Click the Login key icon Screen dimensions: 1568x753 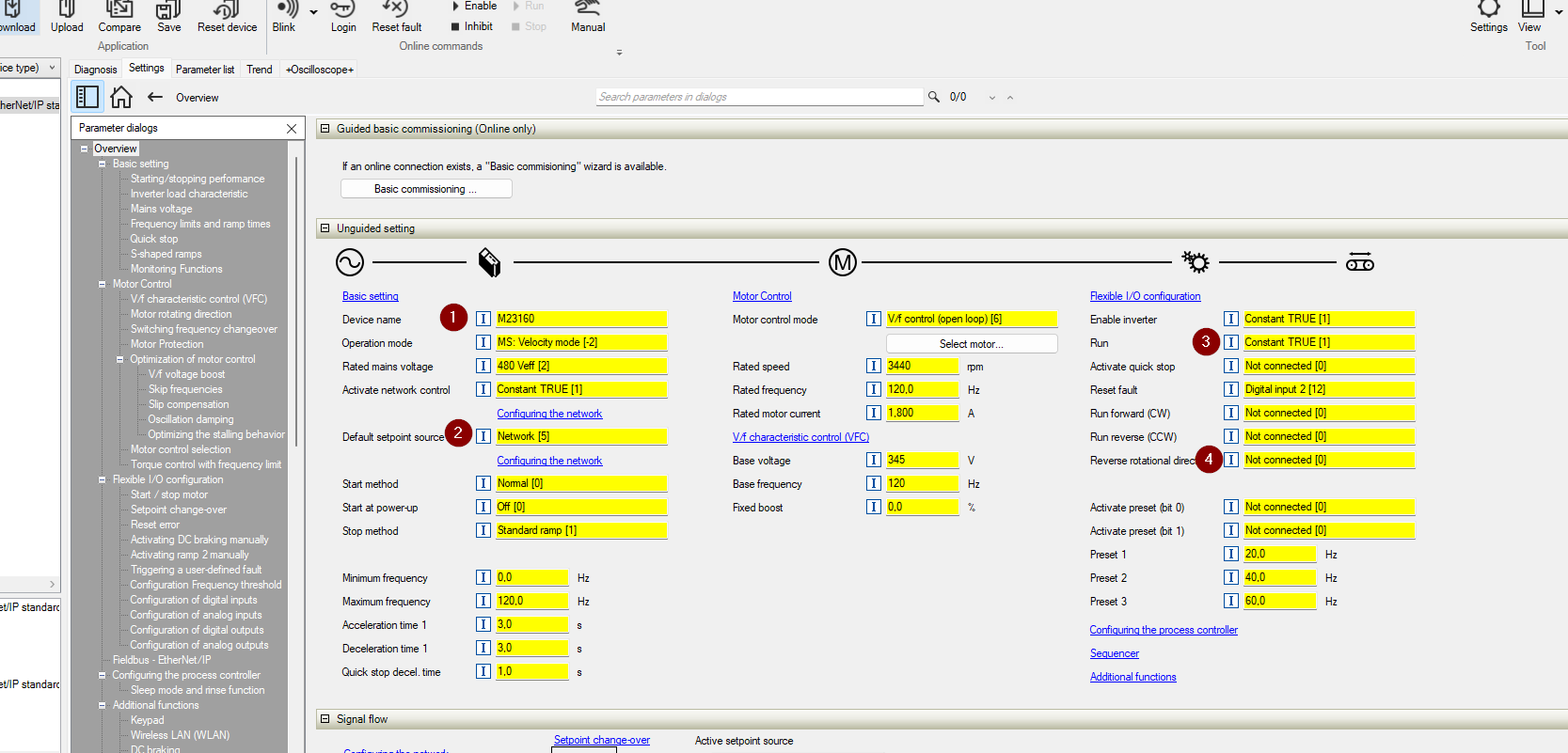(342, 9)
